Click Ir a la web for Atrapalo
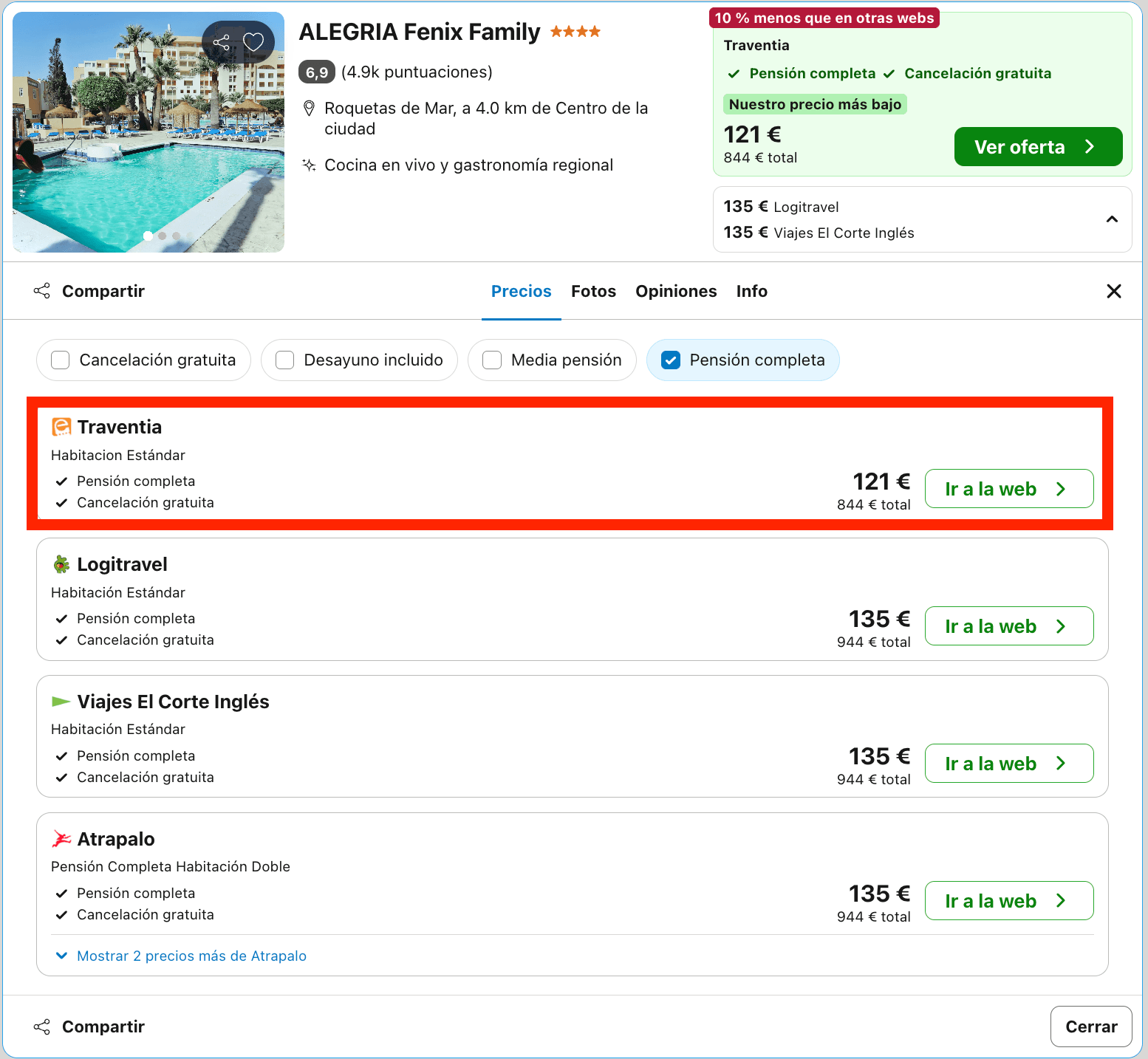The width and height of the screenshot is (1148, 1059). point(1009,901)
